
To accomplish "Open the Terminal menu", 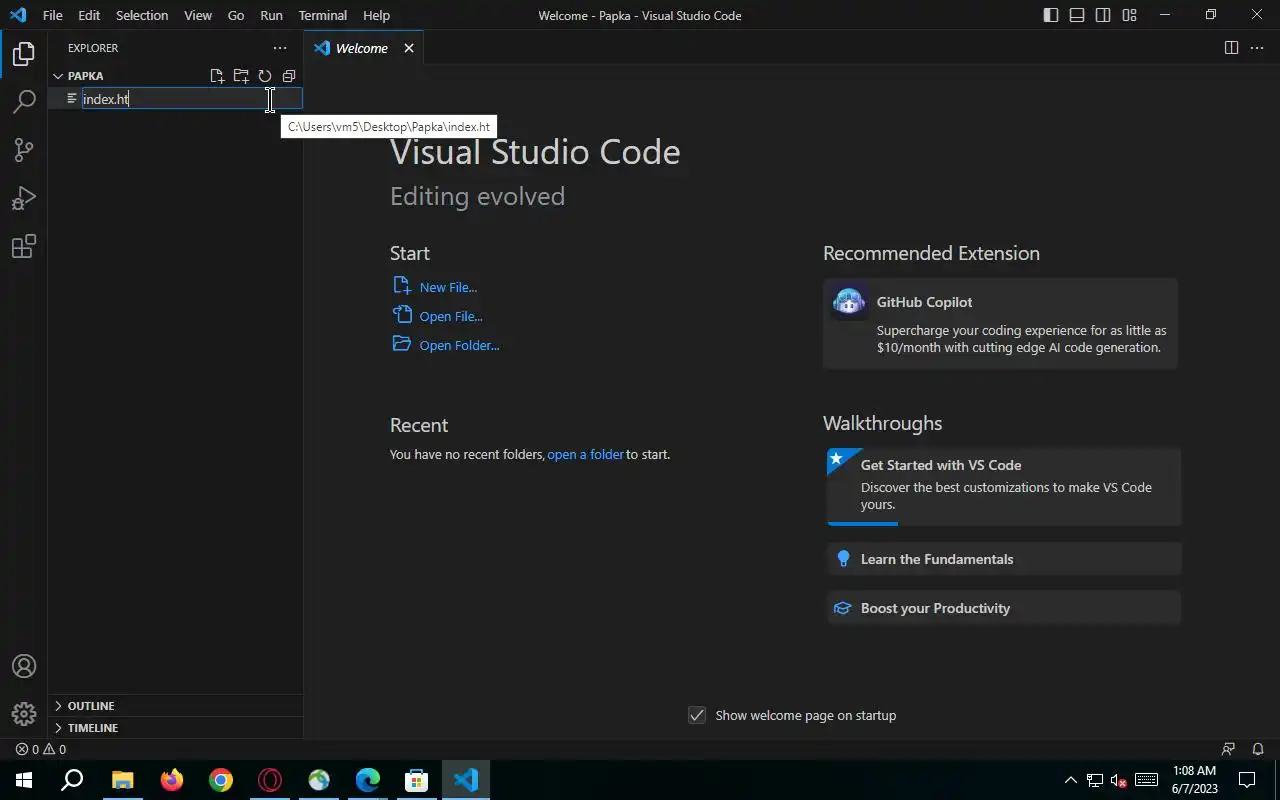I will pos(323,15).
